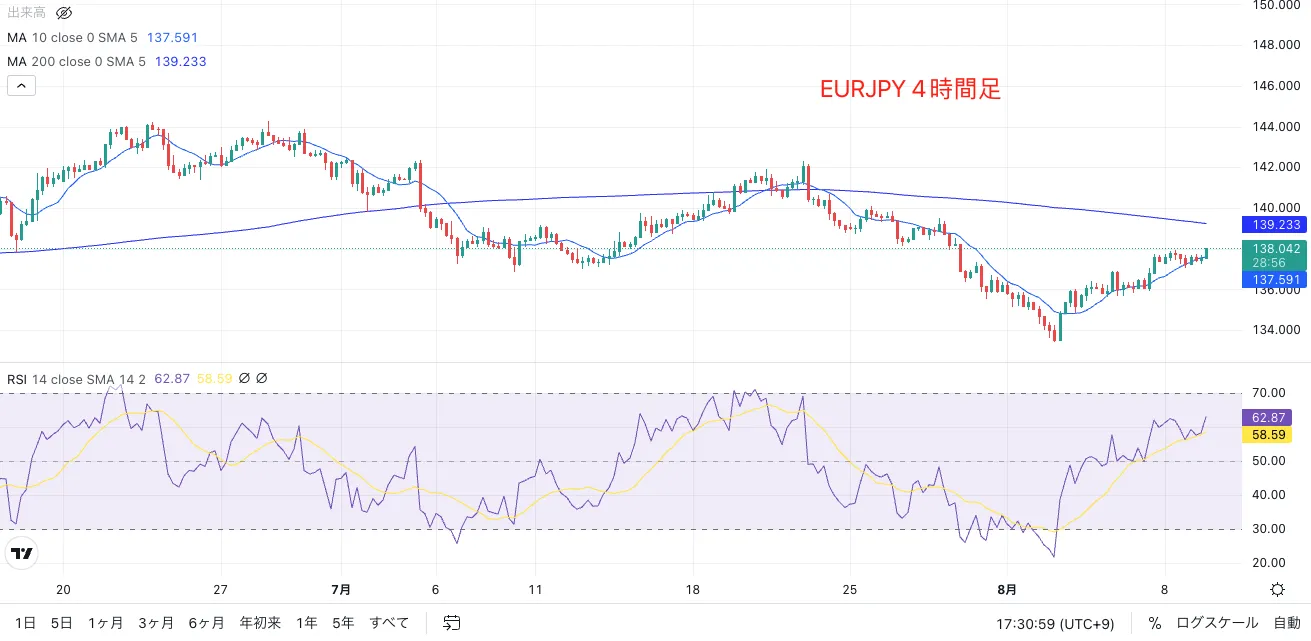Switch range to 年初来
Image resolution: width=1311 pixels, height=641 pixels.
click(x=260, y=623)
